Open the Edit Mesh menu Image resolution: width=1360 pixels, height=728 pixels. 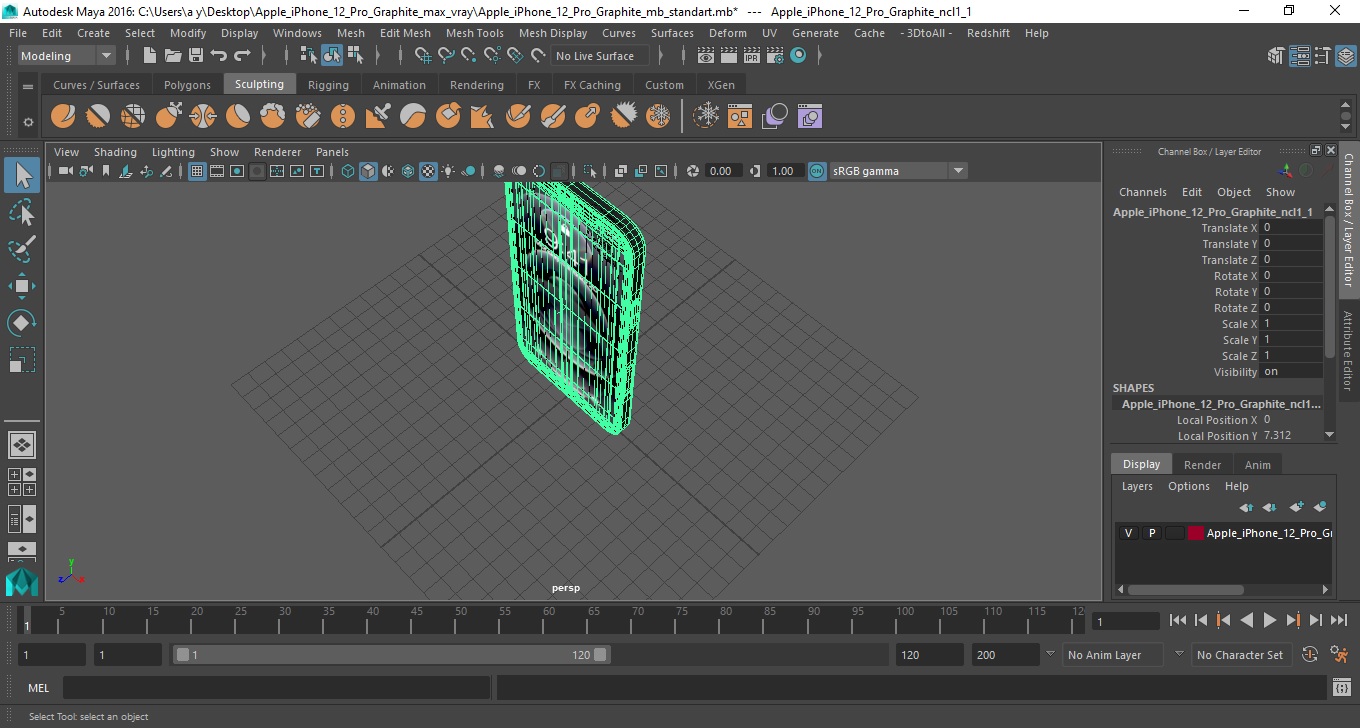(405, 33)
